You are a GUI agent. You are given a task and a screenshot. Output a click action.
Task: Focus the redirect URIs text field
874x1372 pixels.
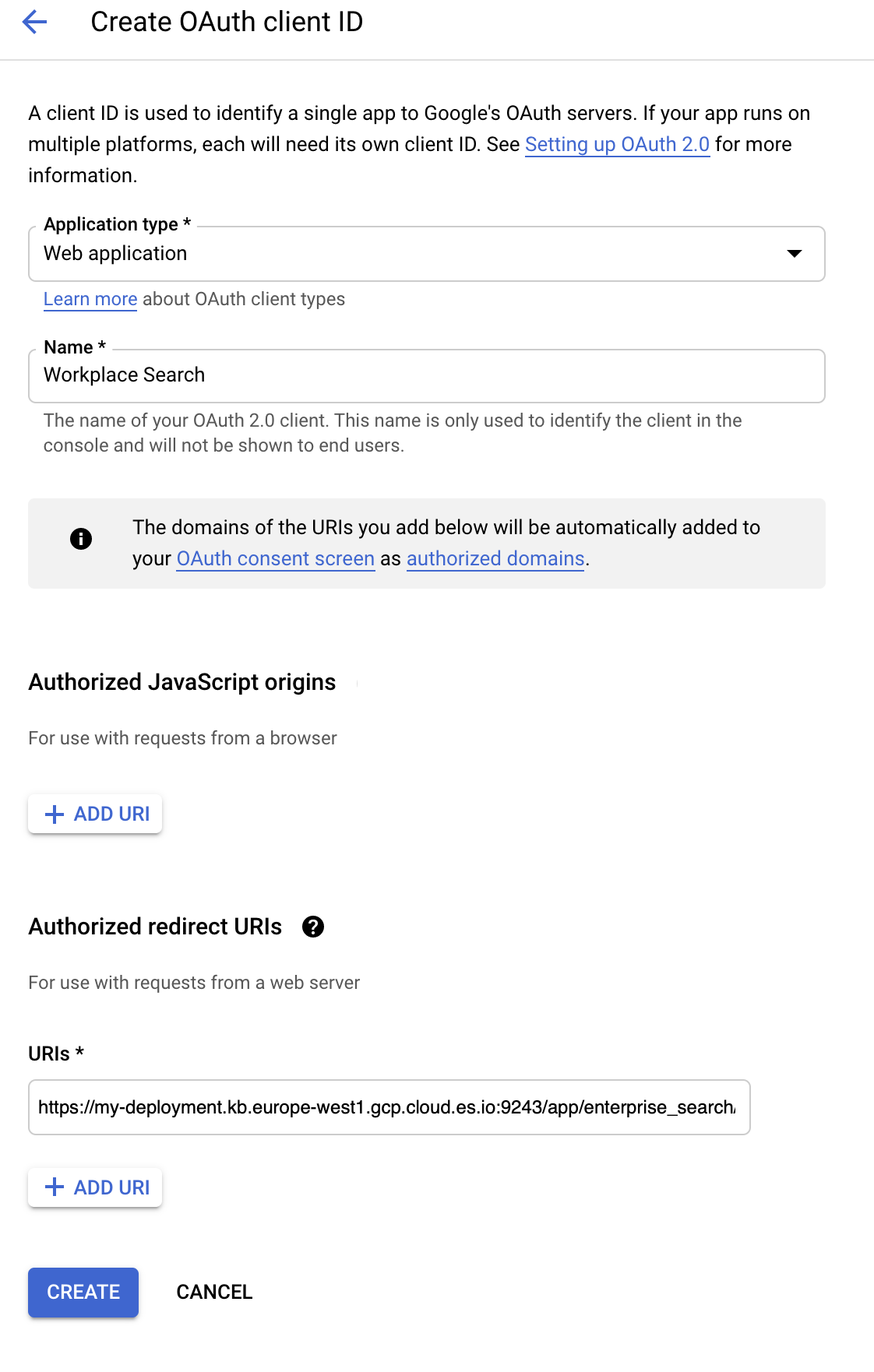[389, 1107]
